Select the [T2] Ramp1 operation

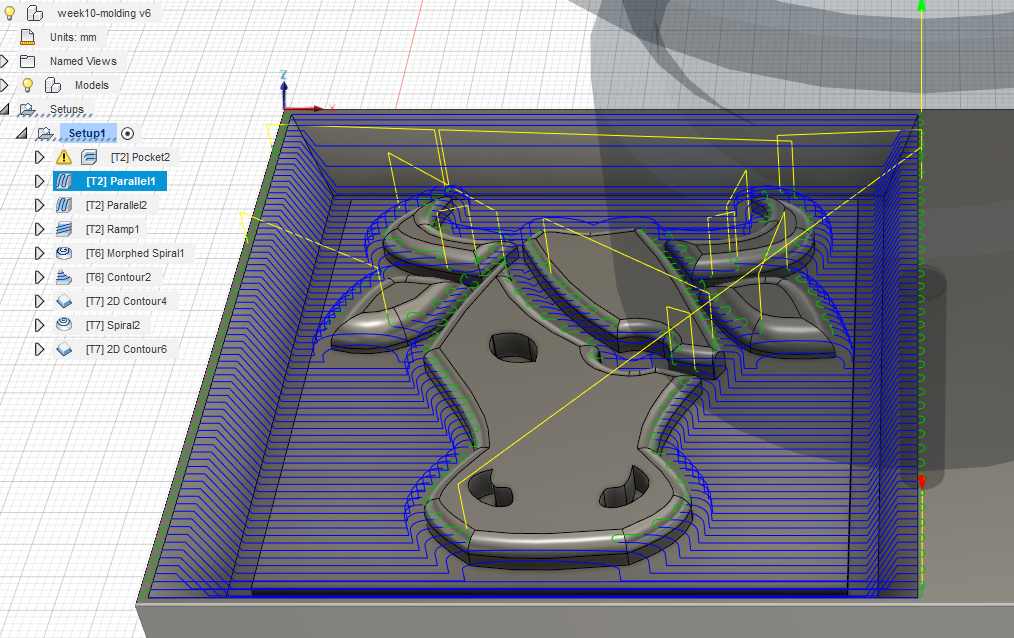click(113, 229)
